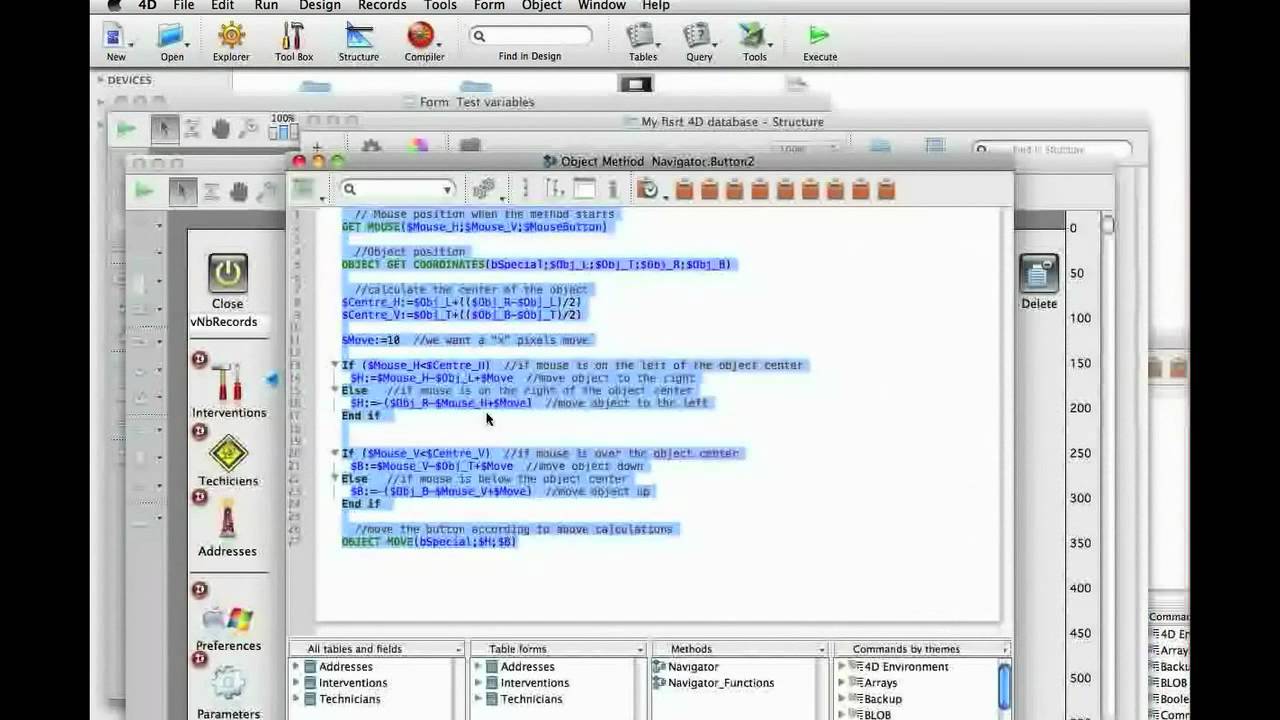The width and height of the screenshot is (1280, 720).
Task: Click the Commands by themes list scrollbar
Action: tap(1004, 690)
